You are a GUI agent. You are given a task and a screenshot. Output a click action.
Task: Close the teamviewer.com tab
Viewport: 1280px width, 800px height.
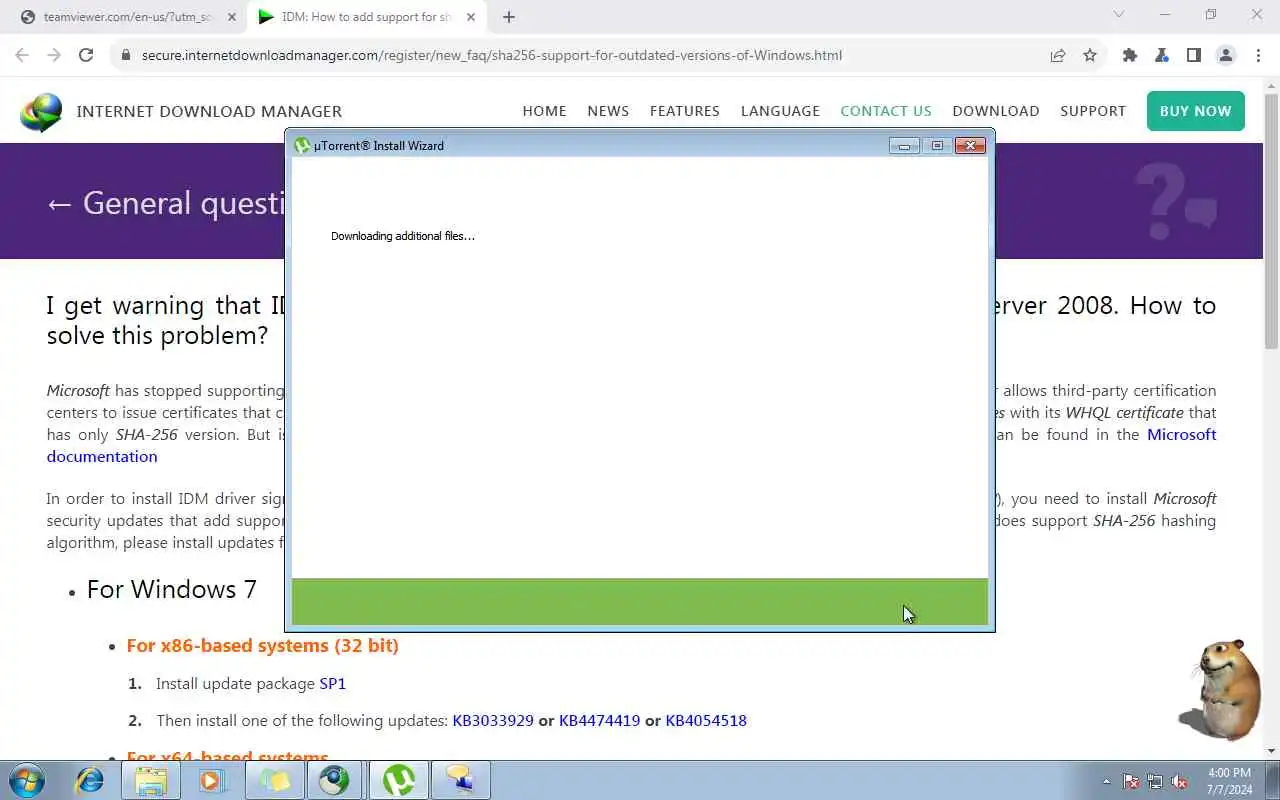point(232,17)
